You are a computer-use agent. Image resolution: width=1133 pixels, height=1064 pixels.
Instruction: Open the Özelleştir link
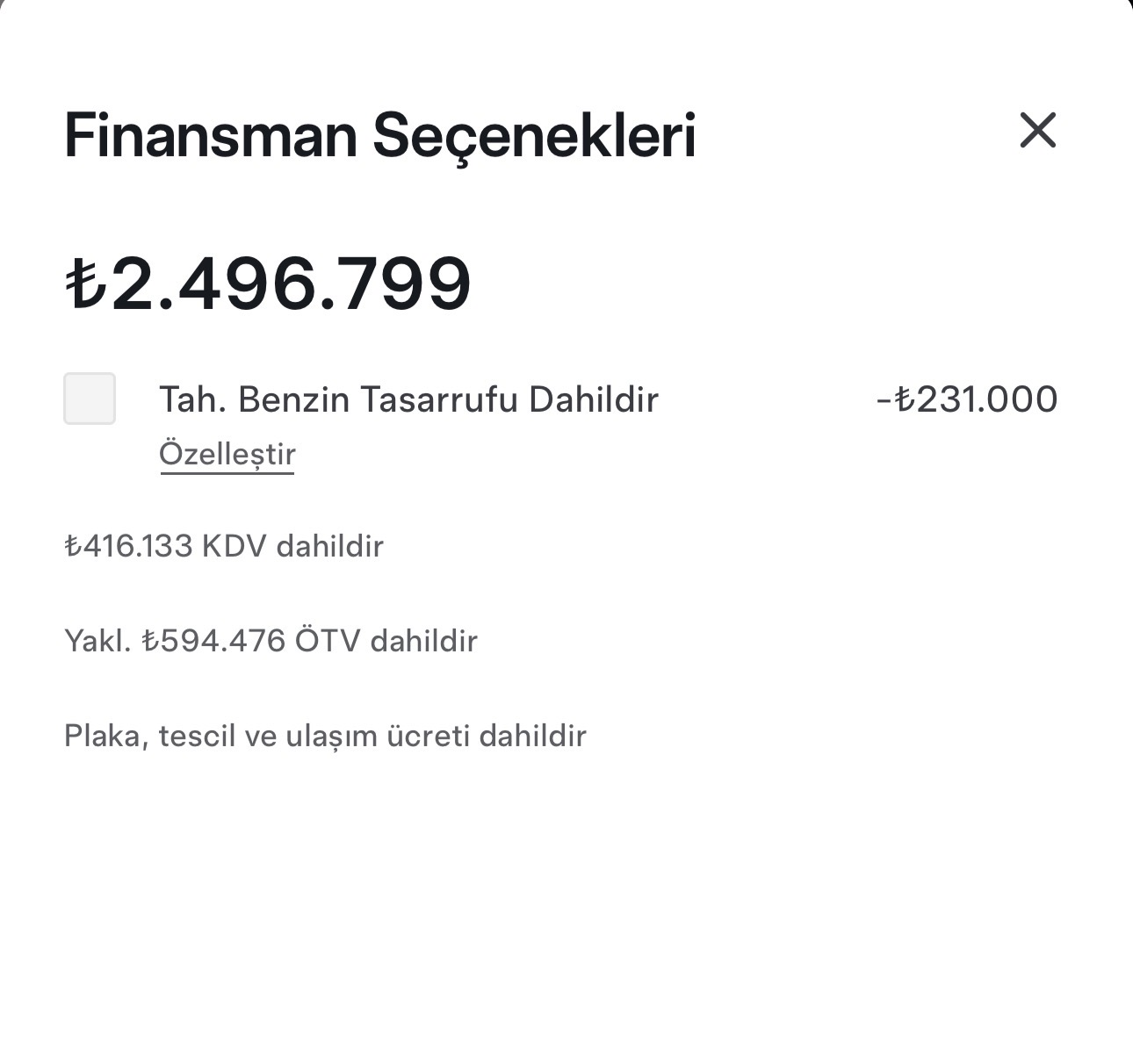227,454
